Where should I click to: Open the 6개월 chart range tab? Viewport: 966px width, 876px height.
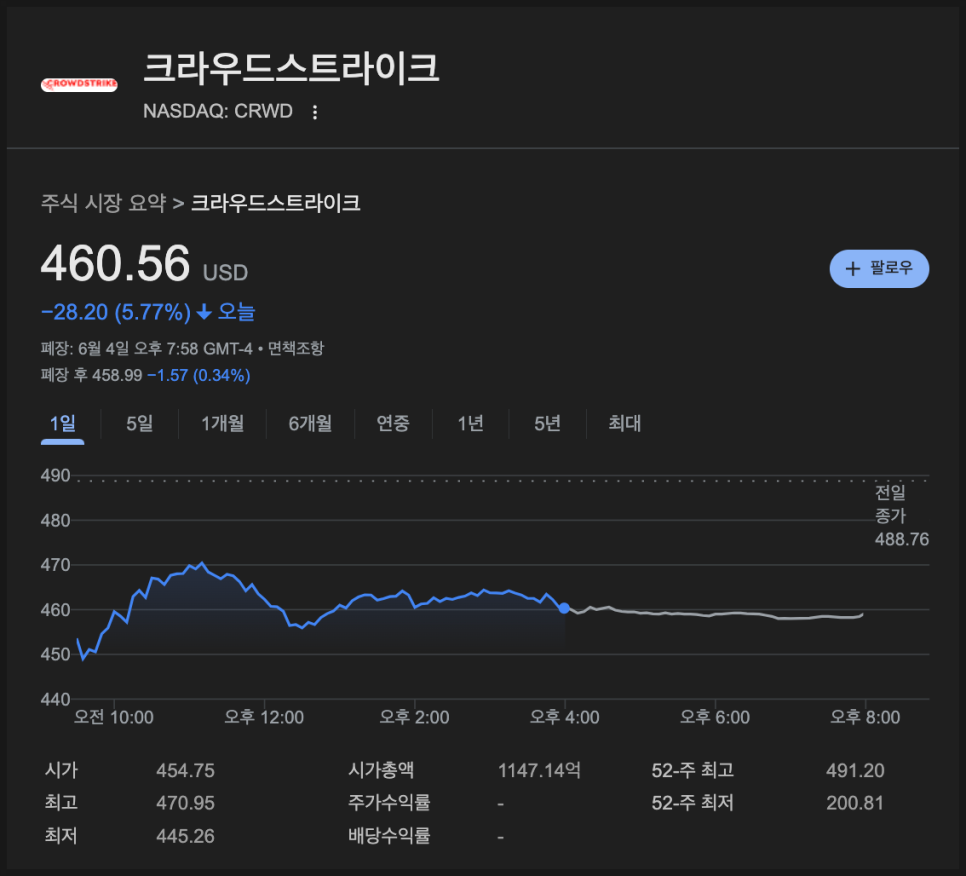tap(310, 424)
